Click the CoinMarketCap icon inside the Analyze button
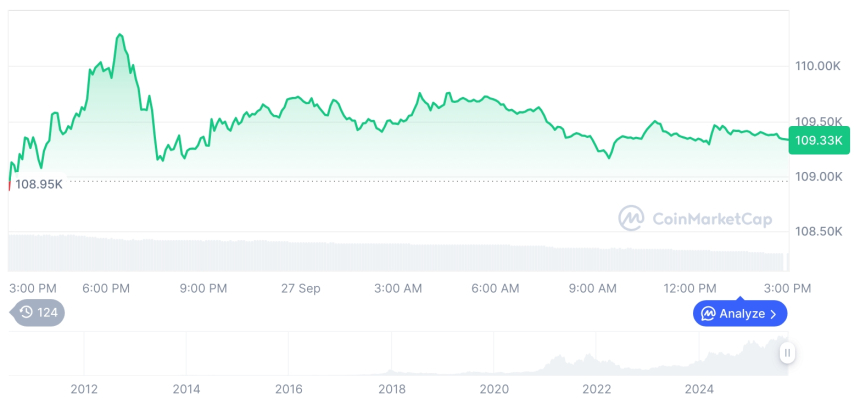This screenshot has width=860, height=401. 708,314
